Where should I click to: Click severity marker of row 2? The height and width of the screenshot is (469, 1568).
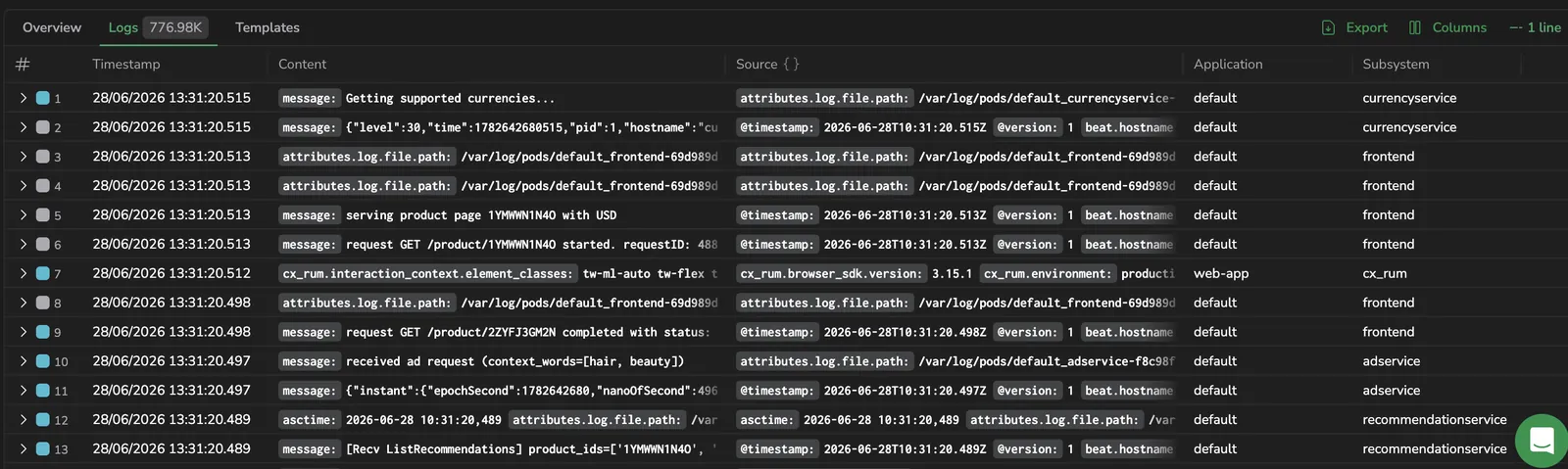coord(43,127)
